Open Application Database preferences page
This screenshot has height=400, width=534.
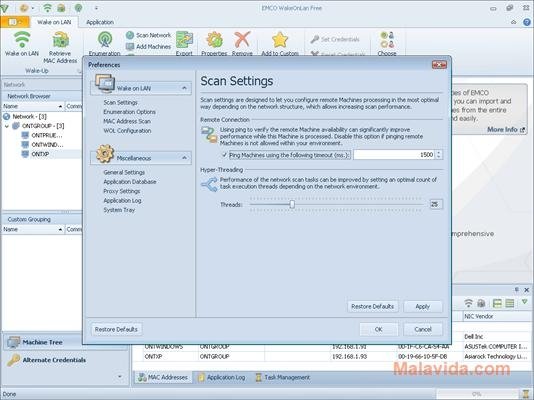(130, 182)
